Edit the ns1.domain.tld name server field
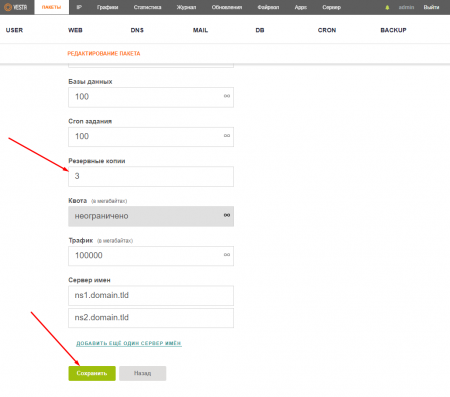 coord(151,295)
